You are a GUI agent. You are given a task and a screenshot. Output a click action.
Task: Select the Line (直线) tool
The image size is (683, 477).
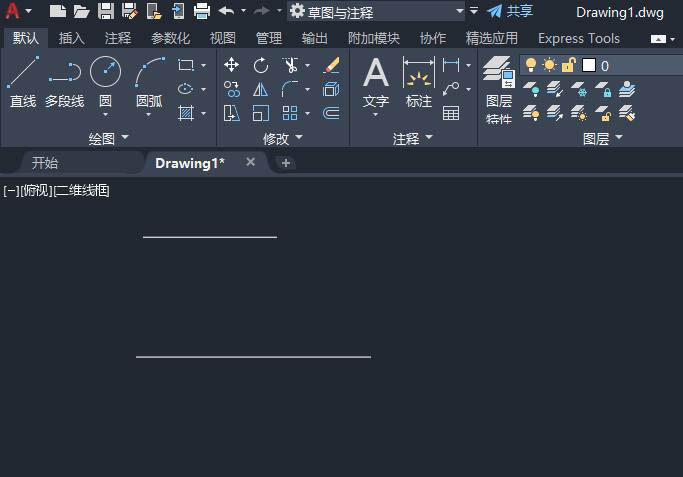[x=23, y=82]
